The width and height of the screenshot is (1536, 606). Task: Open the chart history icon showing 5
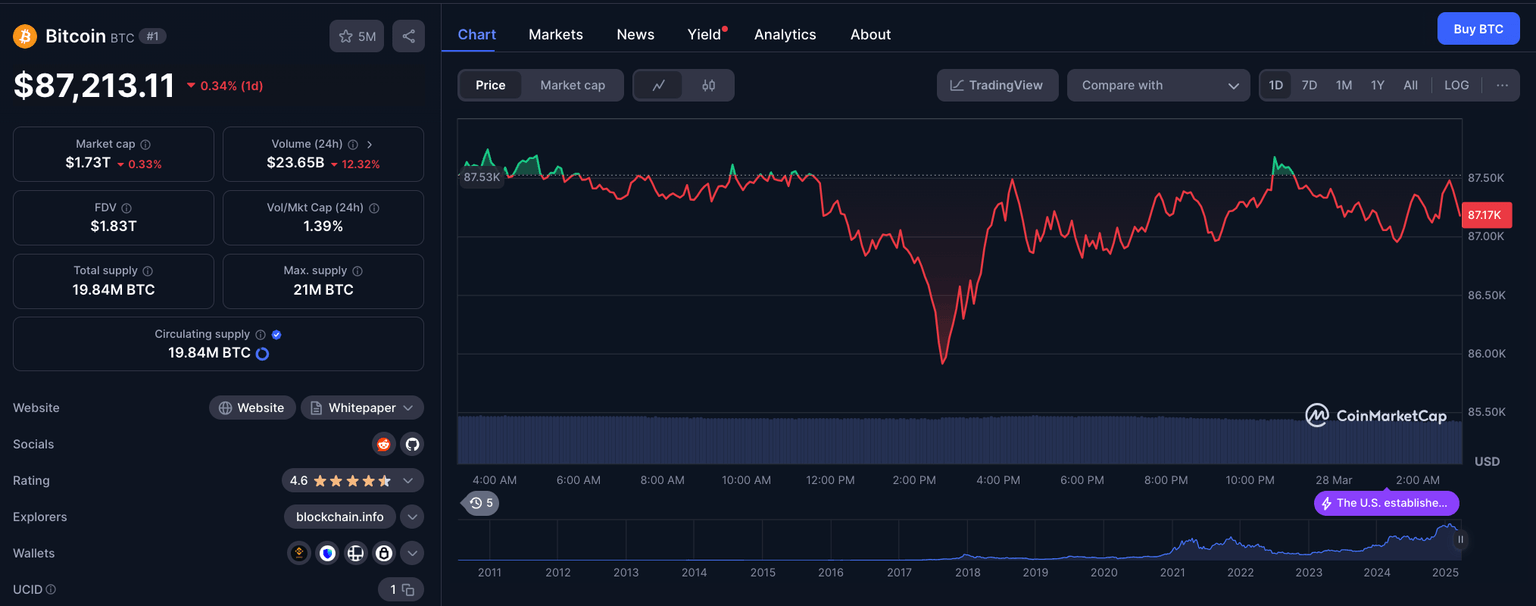(480, 503)
